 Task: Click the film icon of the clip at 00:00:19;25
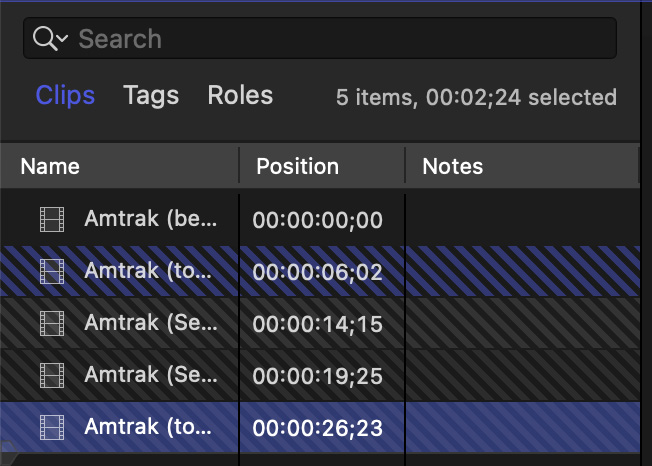click(x=51, y=375)
